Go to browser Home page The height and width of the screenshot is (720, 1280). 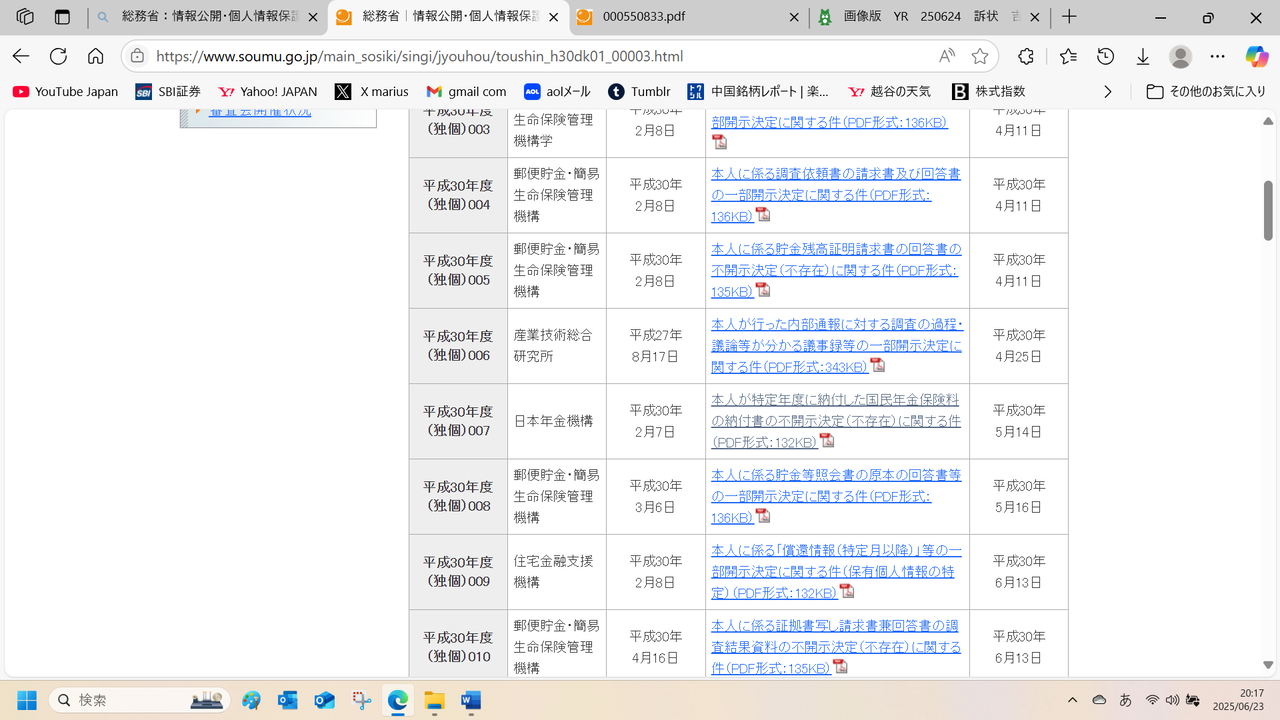coord(95,57)
